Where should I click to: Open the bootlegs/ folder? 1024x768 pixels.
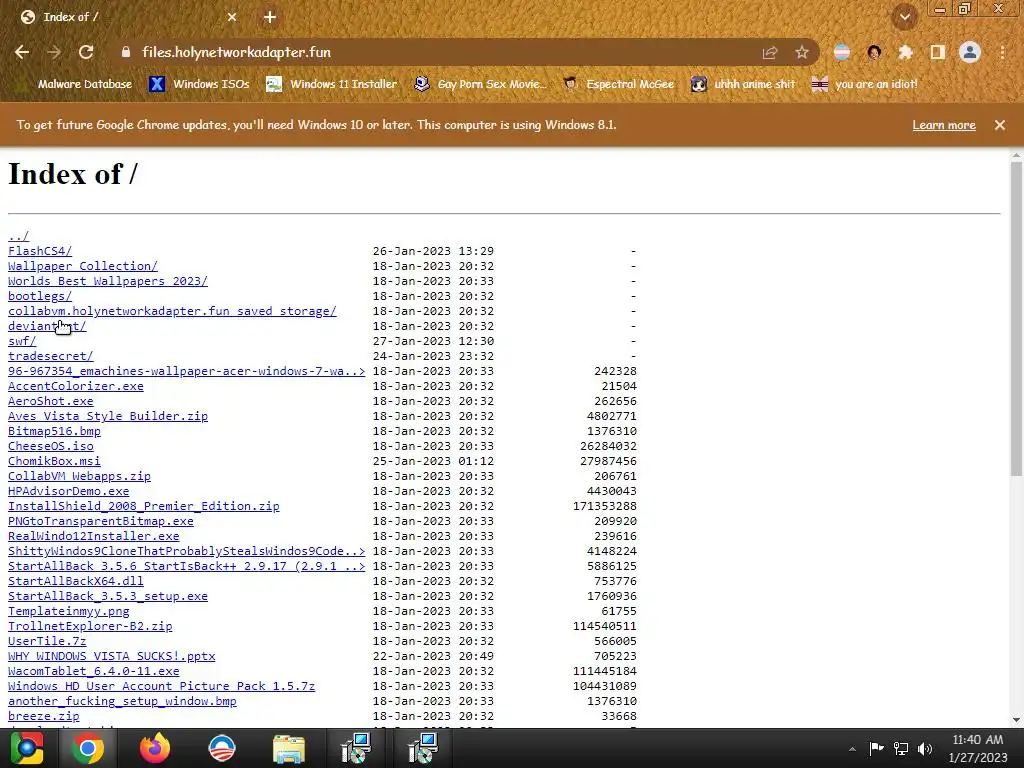40,296
